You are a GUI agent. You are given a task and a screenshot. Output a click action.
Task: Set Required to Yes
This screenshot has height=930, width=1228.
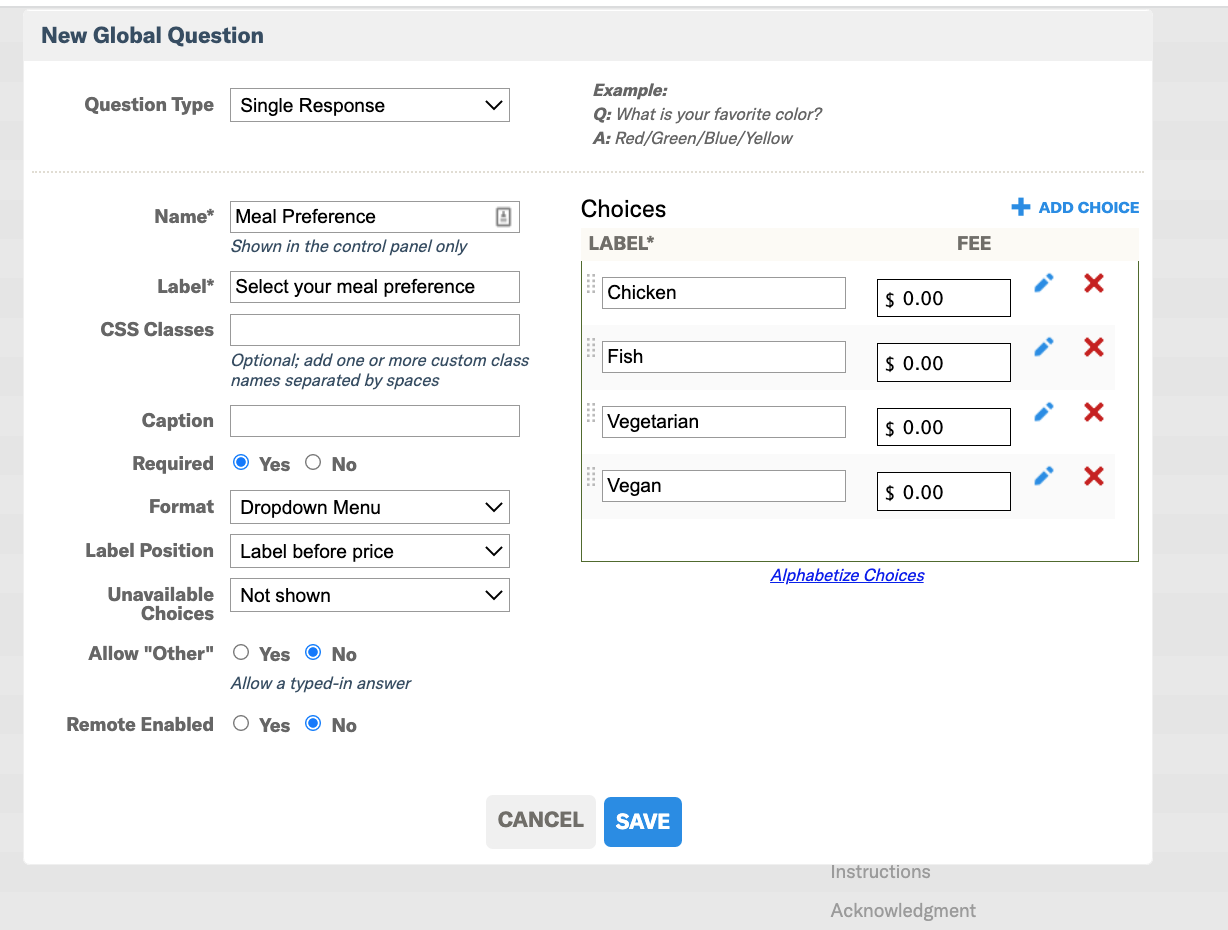[241, 463]
